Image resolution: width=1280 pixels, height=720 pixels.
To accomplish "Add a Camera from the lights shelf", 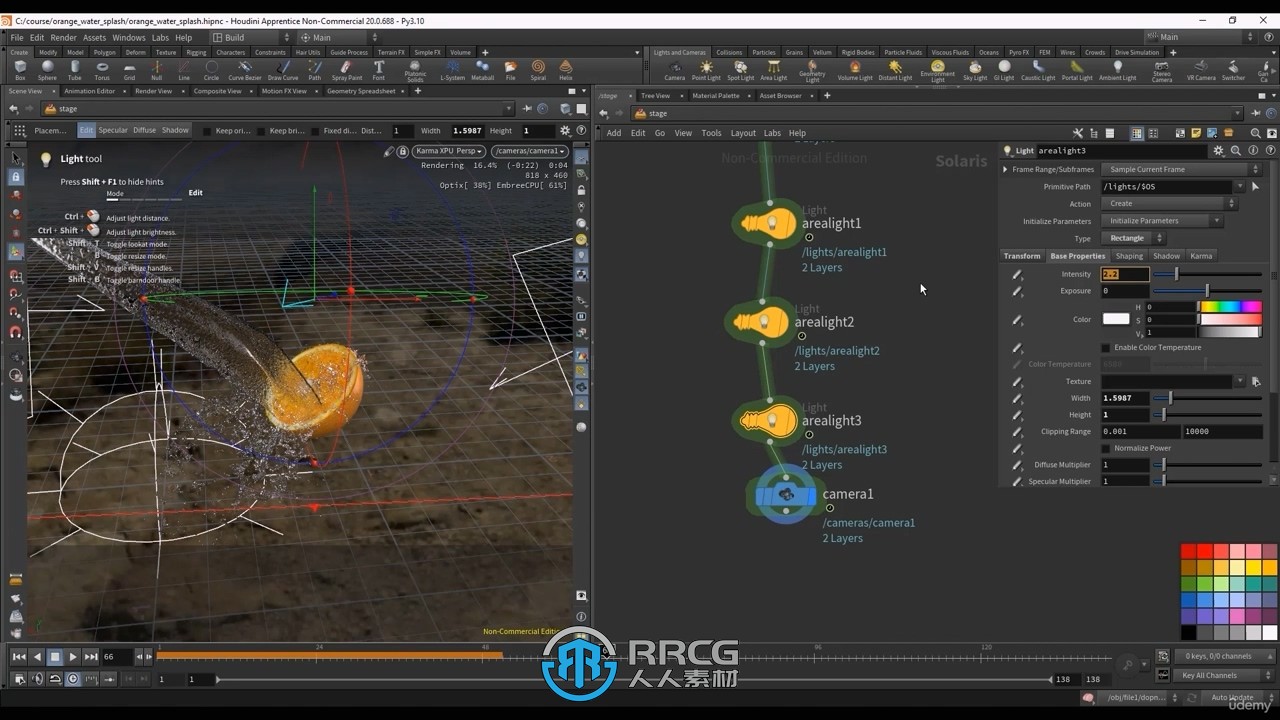I will (675, 70).
